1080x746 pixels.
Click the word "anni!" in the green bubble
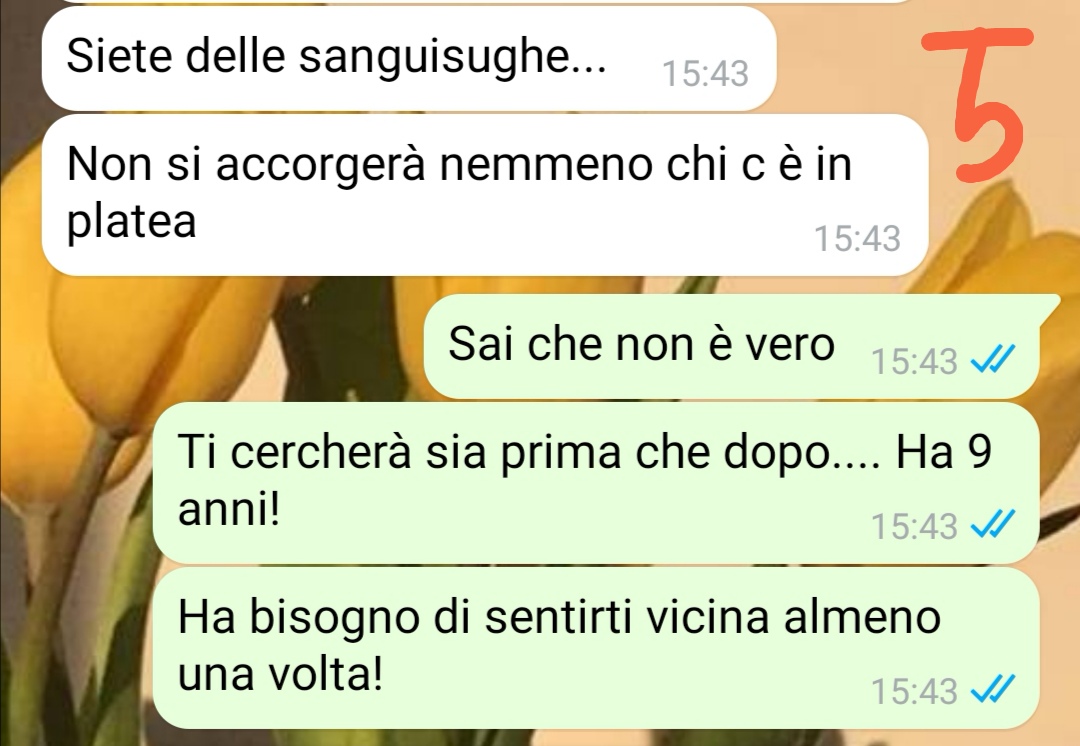point(229,510)
